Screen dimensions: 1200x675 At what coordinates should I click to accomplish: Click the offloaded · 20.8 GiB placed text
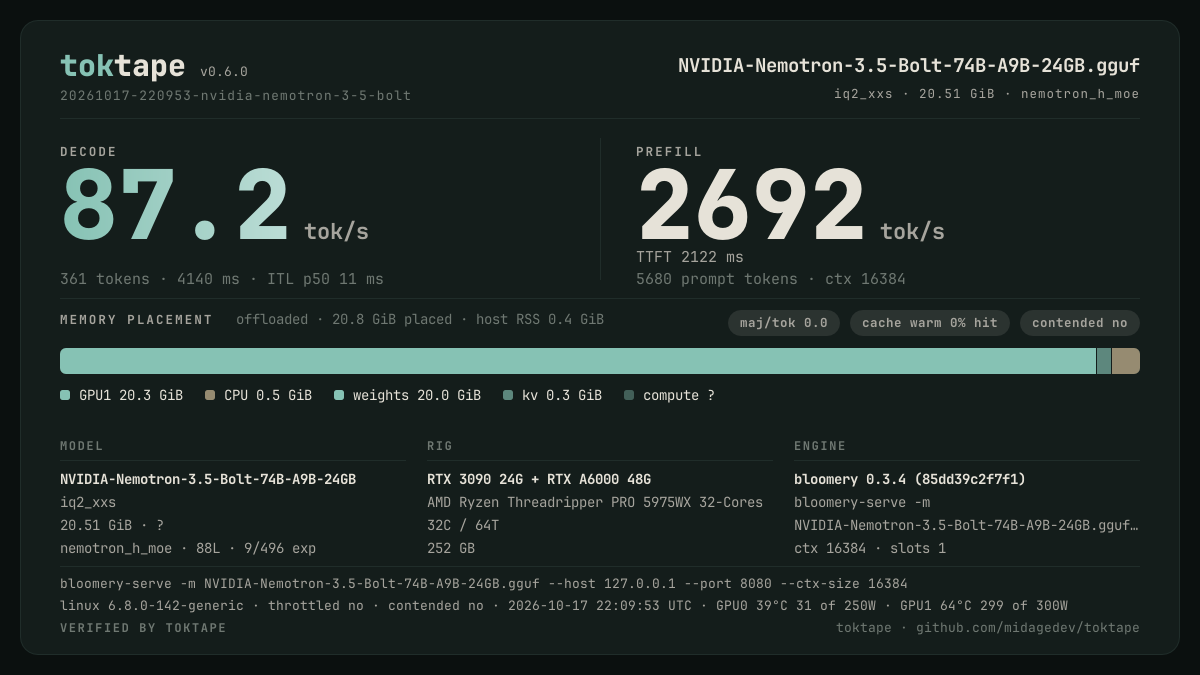pyautogui.click(x=420, y=320)
